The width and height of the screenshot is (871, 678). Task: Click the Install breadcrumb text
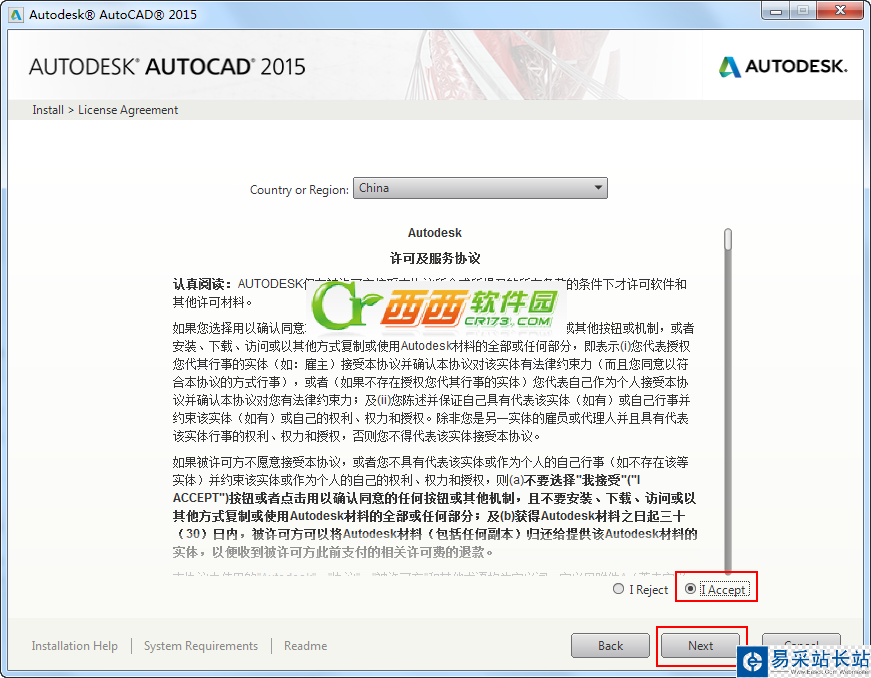click(48, 110)
